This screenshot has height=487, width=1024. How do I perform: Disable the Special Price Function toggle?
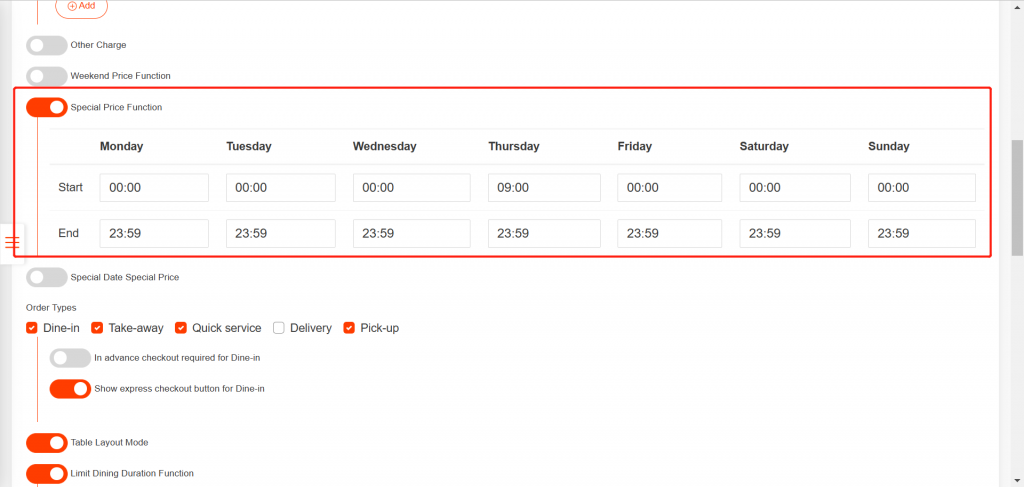(x=47, y=107)
